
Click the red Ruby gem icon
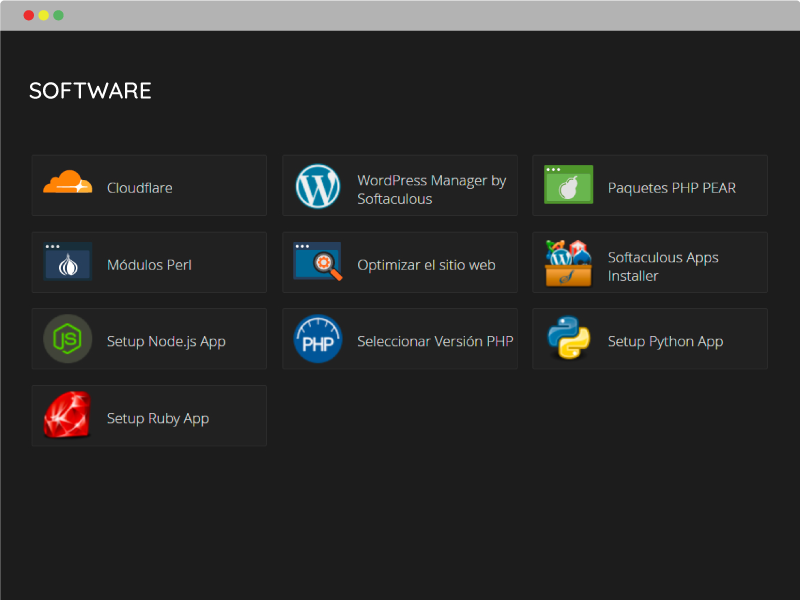point(67,415)
